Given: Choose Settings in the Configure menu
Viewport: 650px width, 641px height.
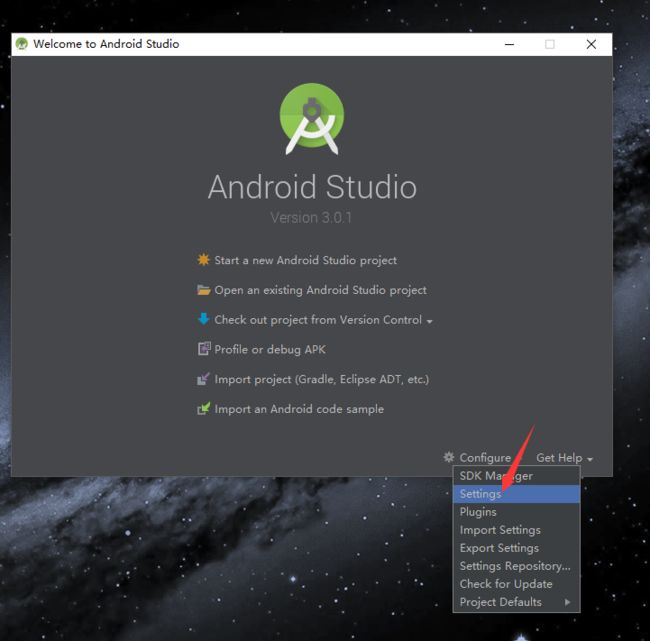Looking at the screenshot, I should 516,494.
